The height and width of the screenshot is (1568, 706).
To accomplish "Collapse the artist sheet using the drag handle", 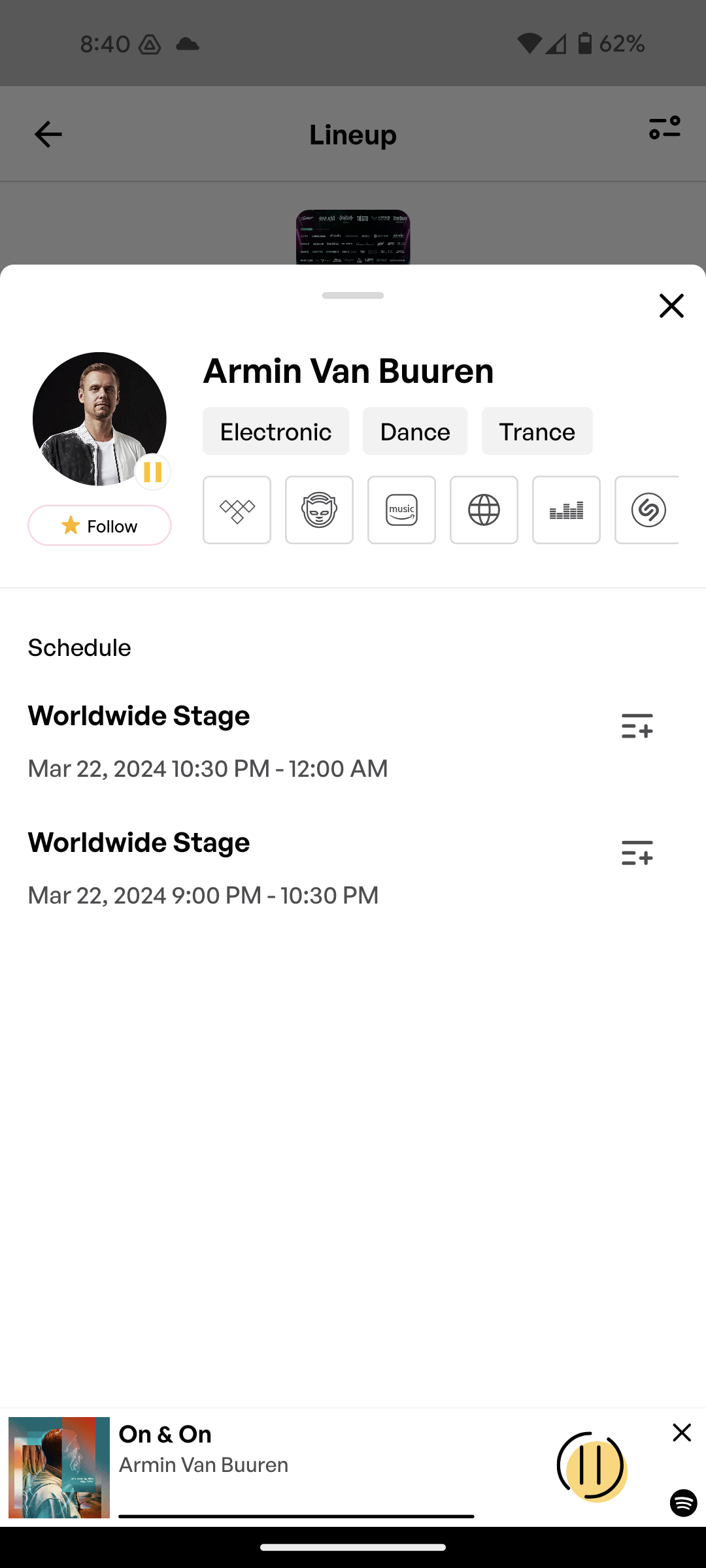I will point(353,295).
